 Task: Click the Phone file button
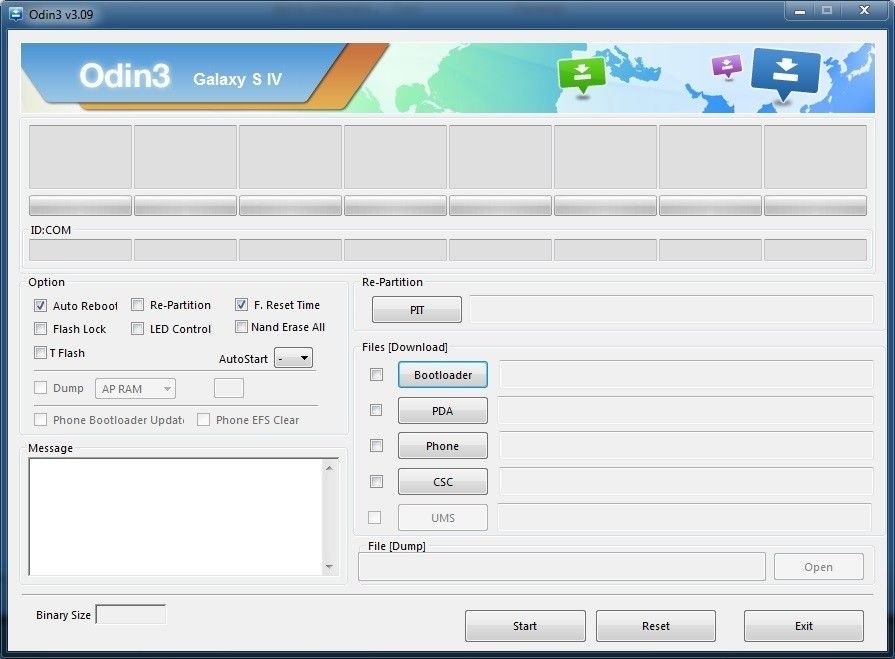pos(443,446)
